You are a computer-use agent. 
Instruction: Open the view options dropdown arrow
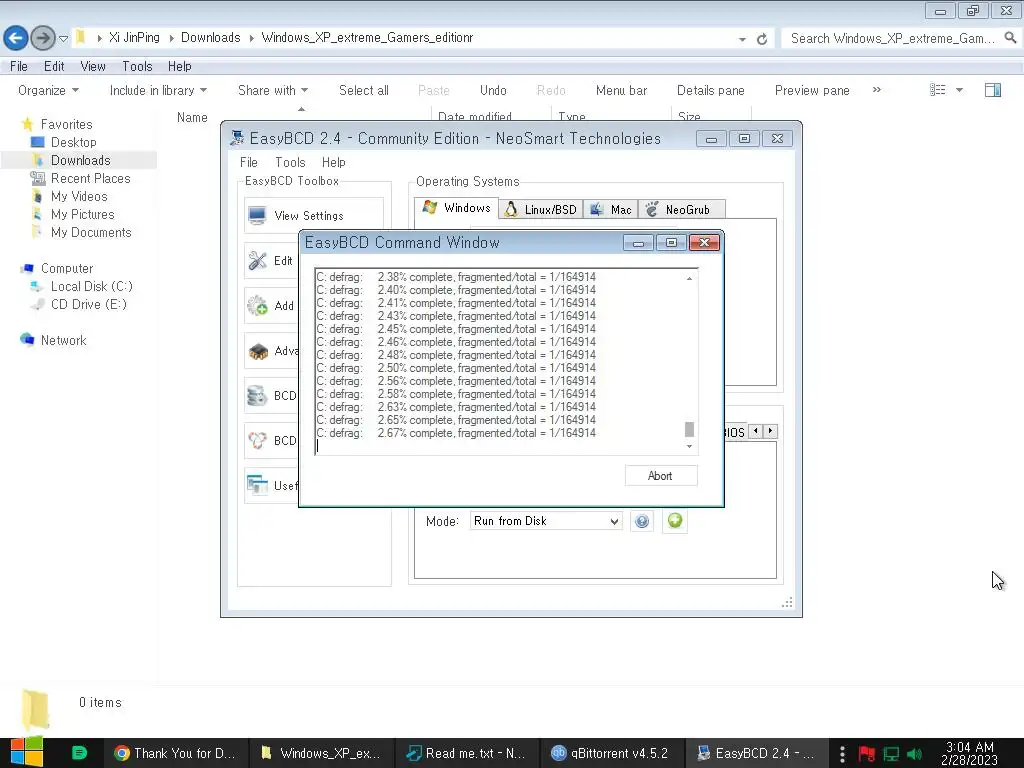click(959, 89)
